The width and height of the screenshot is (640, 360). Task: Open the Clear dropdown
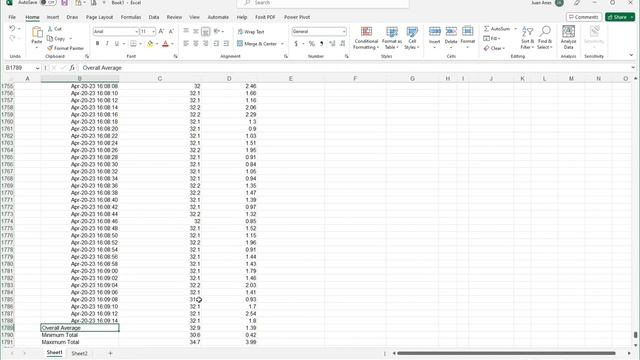494,48
